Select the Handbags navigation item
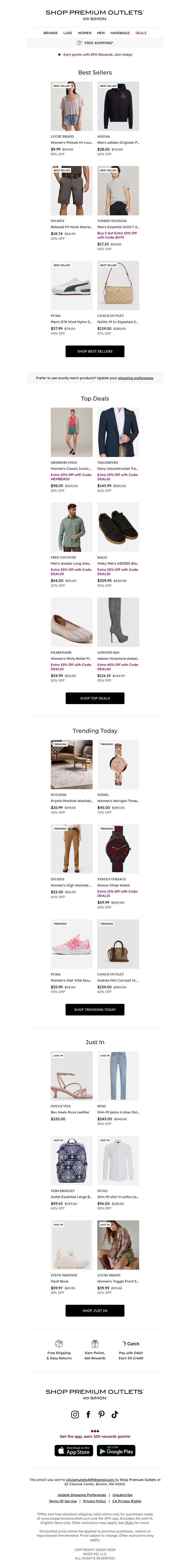Screen dimensions: 190x1568 tap(120, 33)
